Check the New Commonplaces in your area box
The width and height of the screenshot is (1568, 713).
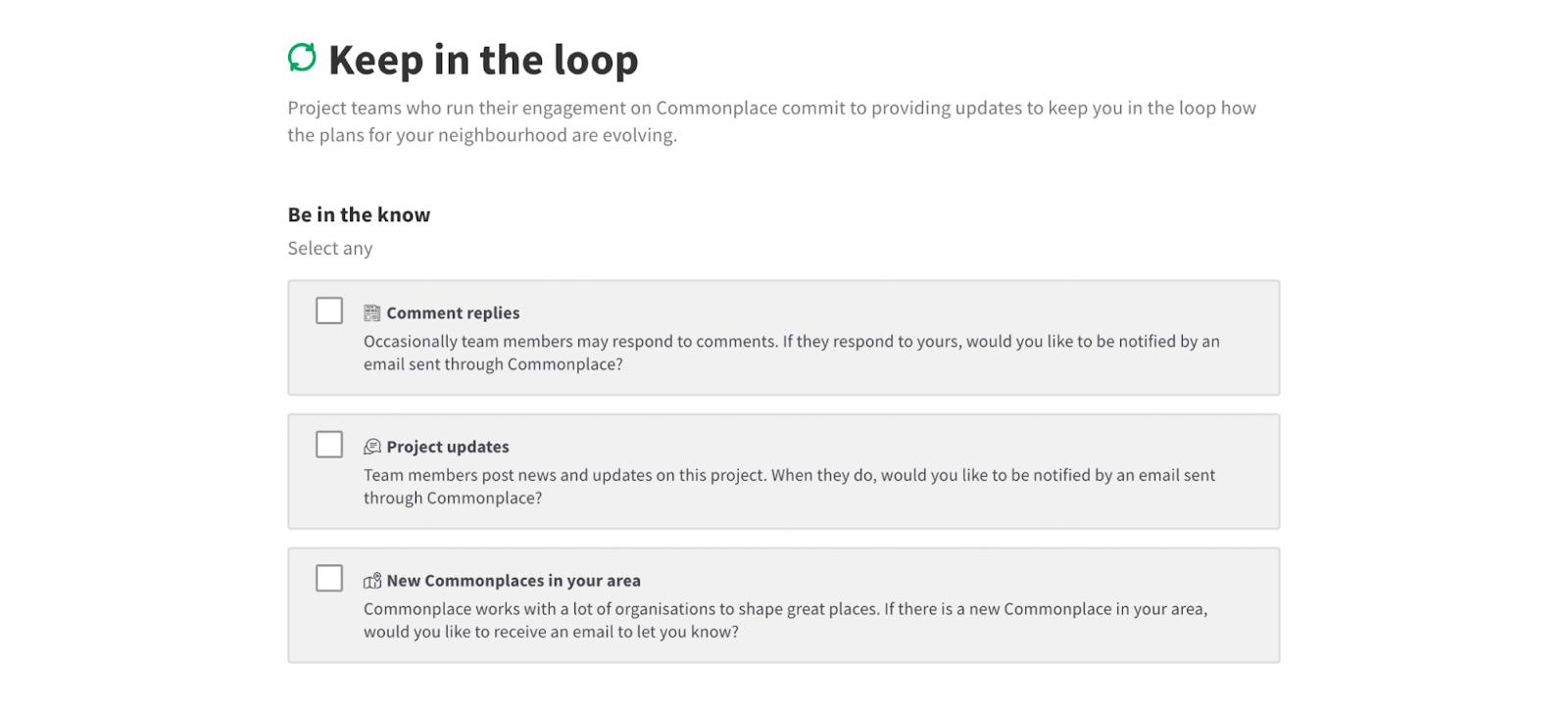click(329, 578)
